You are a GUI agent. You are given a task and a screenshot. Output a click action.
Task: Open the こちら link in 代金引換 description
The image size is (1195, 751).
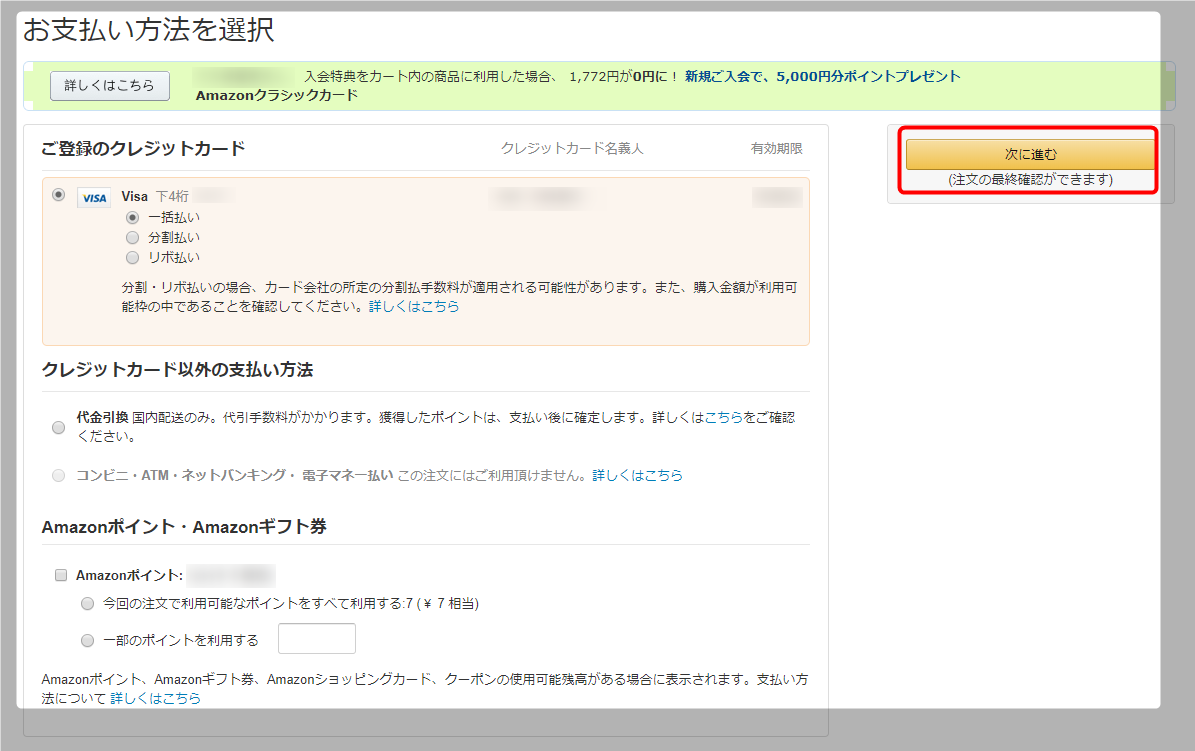723,418
